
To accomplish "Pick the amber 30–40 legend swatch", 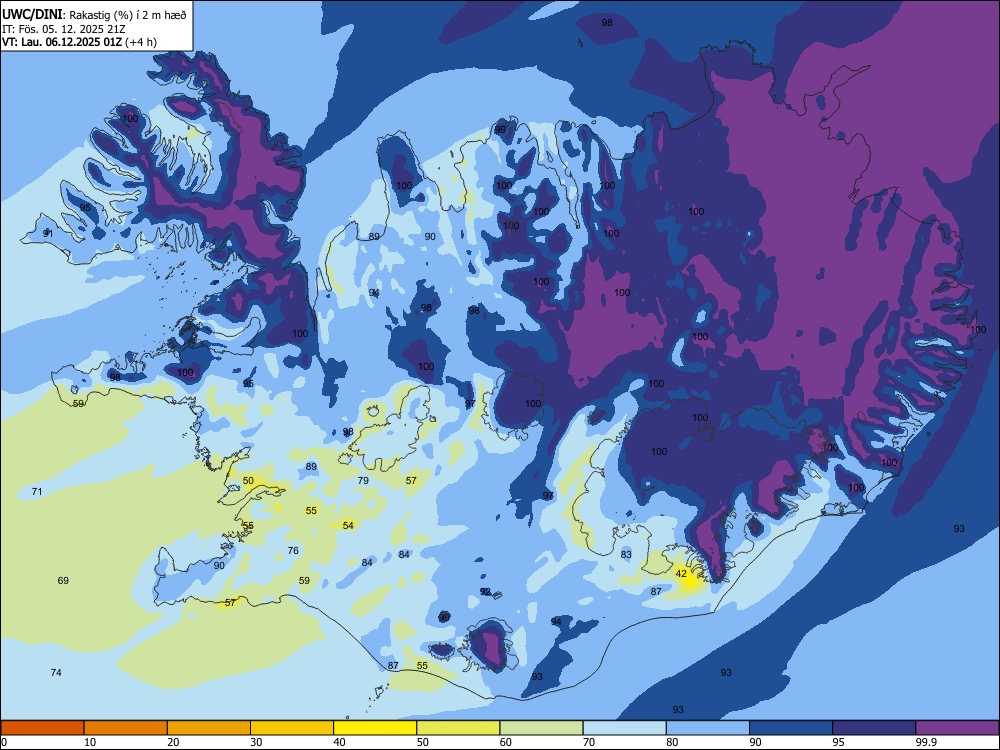I will tap(292, 728).
